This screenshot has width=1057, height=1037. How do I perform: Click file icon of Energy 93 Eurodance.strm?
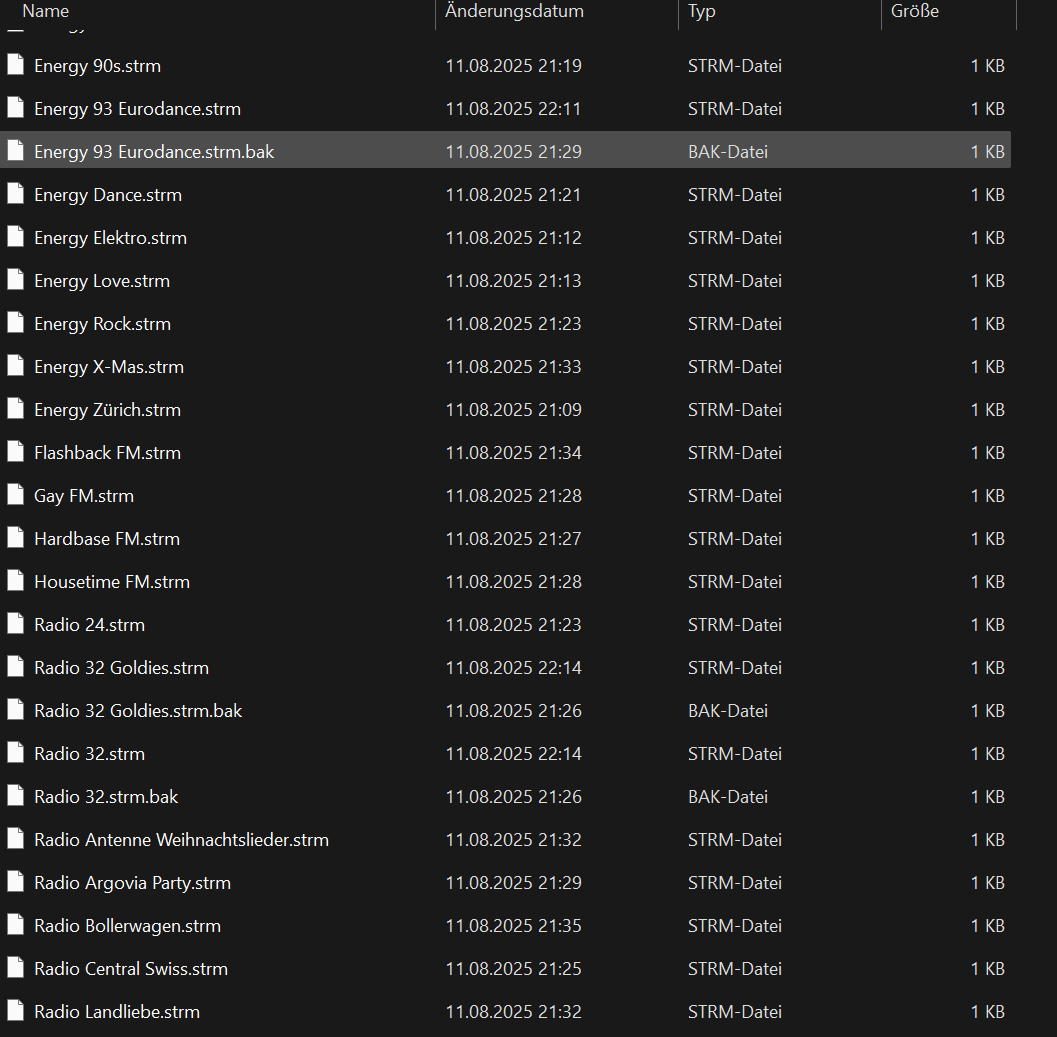pyautogui.click(x=16, y=107)
